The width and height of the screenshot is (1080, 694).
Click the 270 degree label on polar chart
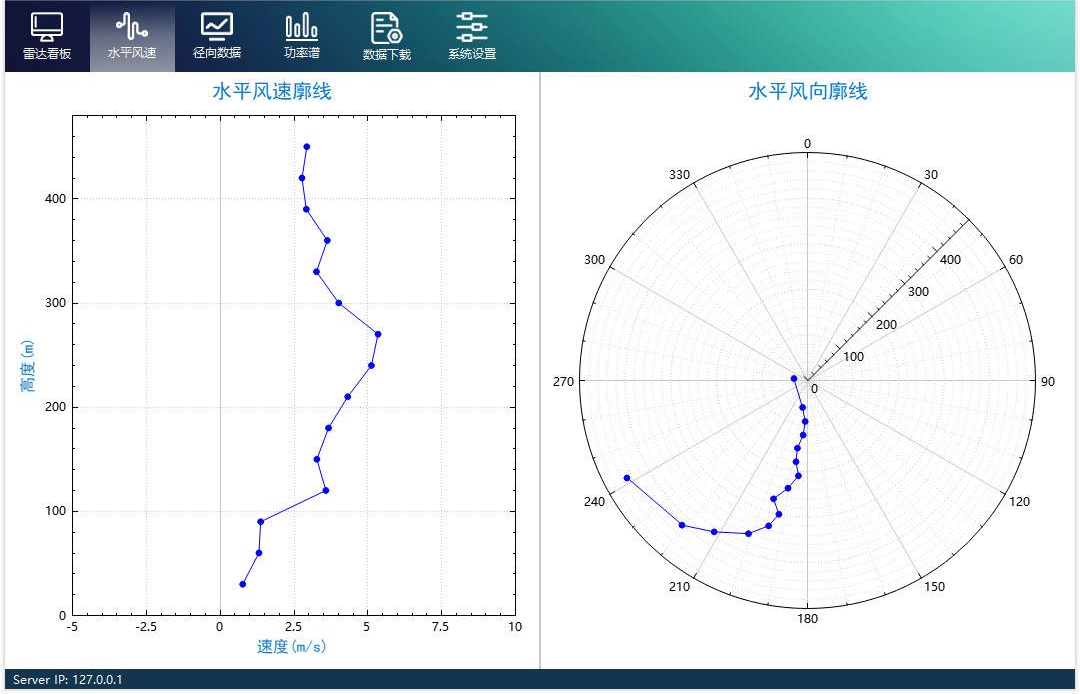point(563,381)
